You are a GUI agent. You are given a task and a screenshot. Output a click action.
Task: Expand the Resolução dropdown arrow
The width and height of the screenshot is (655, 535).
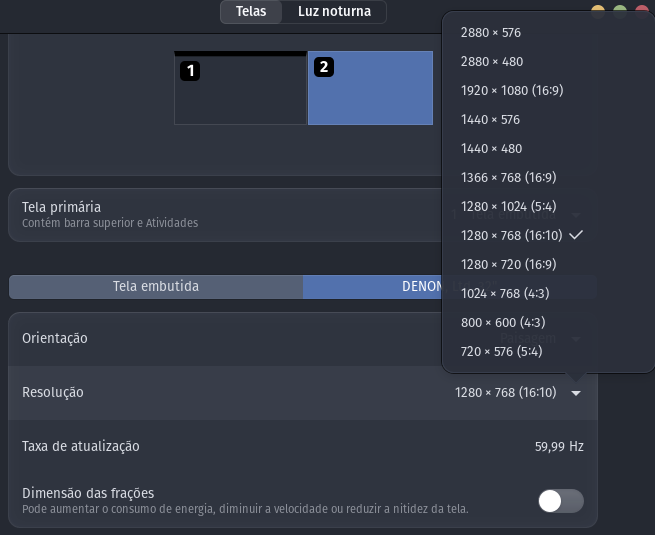tap(576, 393)
